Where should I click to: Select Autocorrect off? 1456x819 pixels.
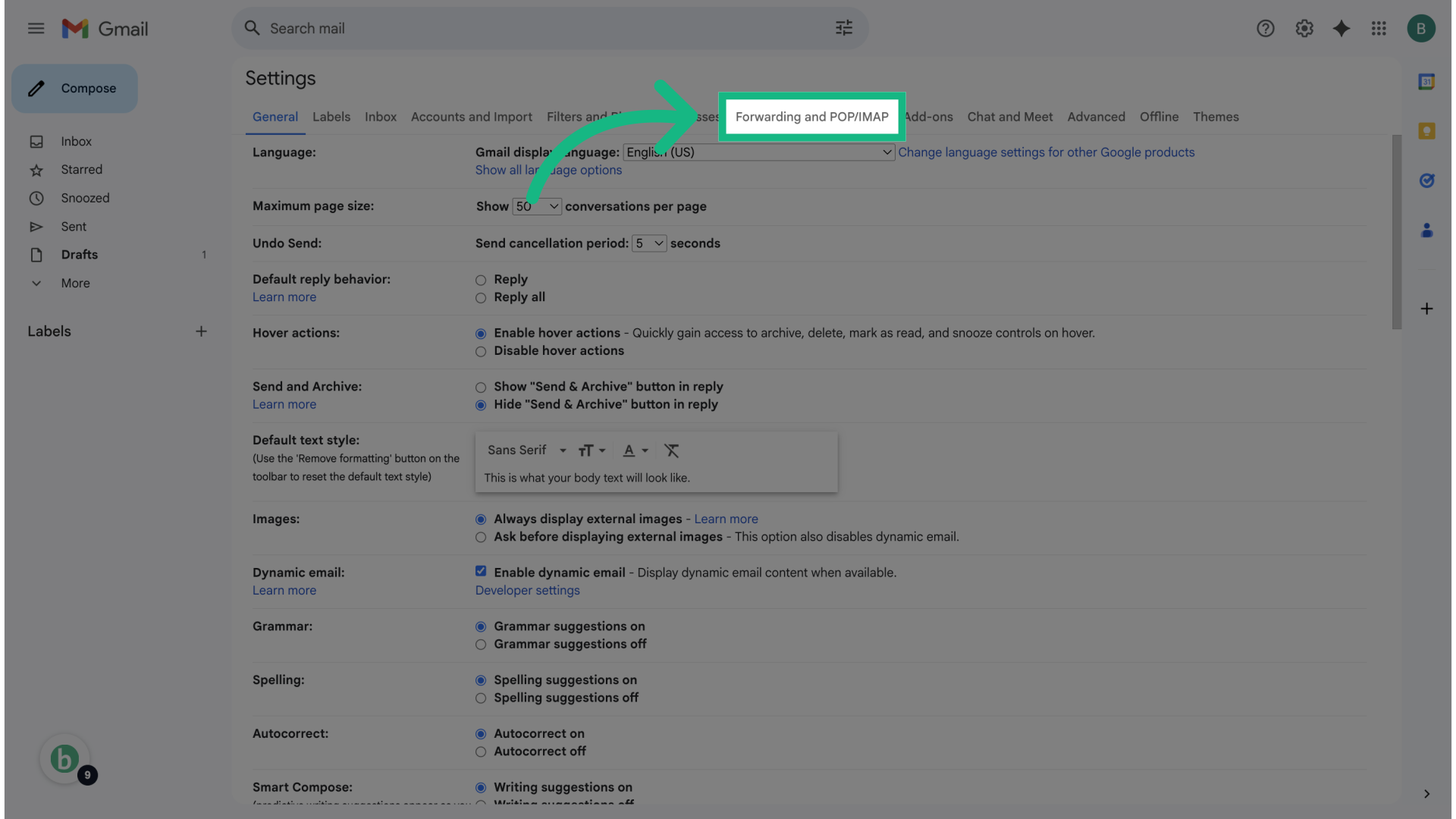pyautogui.click(x=481, y=752)
